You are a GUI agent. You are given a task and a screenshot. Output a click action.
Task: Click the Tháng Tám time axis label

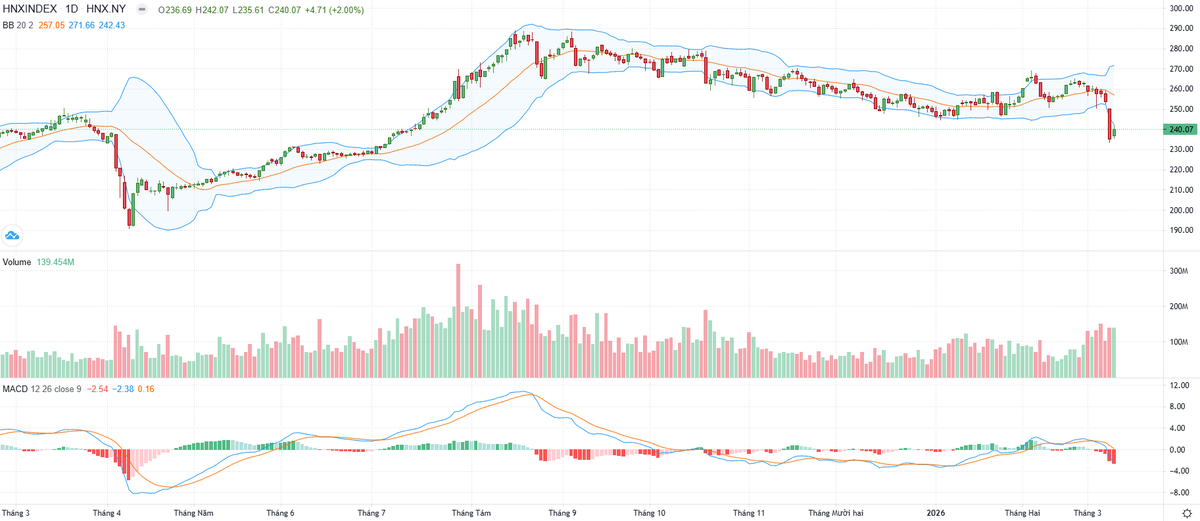coord(471,513)
